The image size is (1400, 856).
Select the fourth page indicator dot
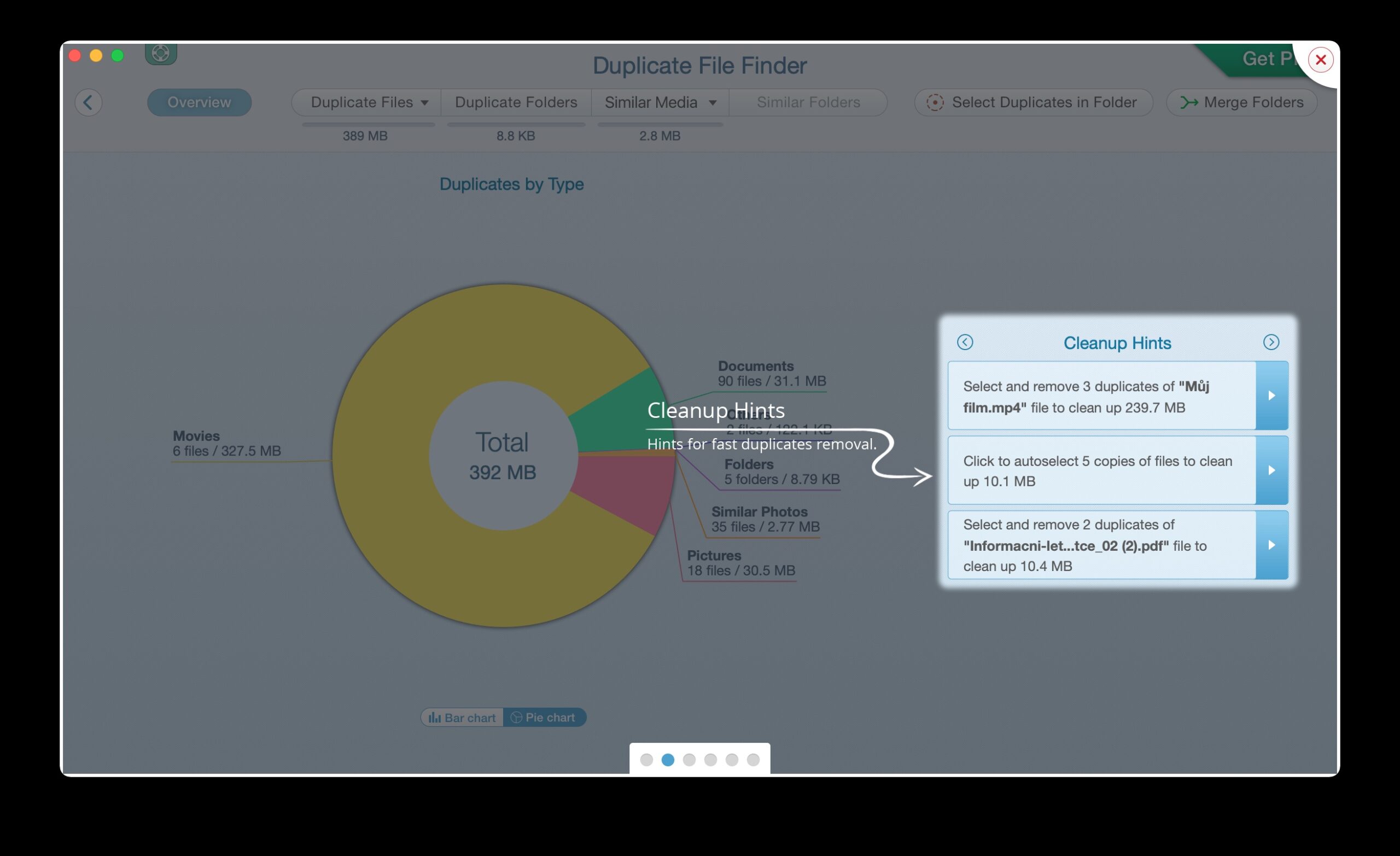coord(710,759)
